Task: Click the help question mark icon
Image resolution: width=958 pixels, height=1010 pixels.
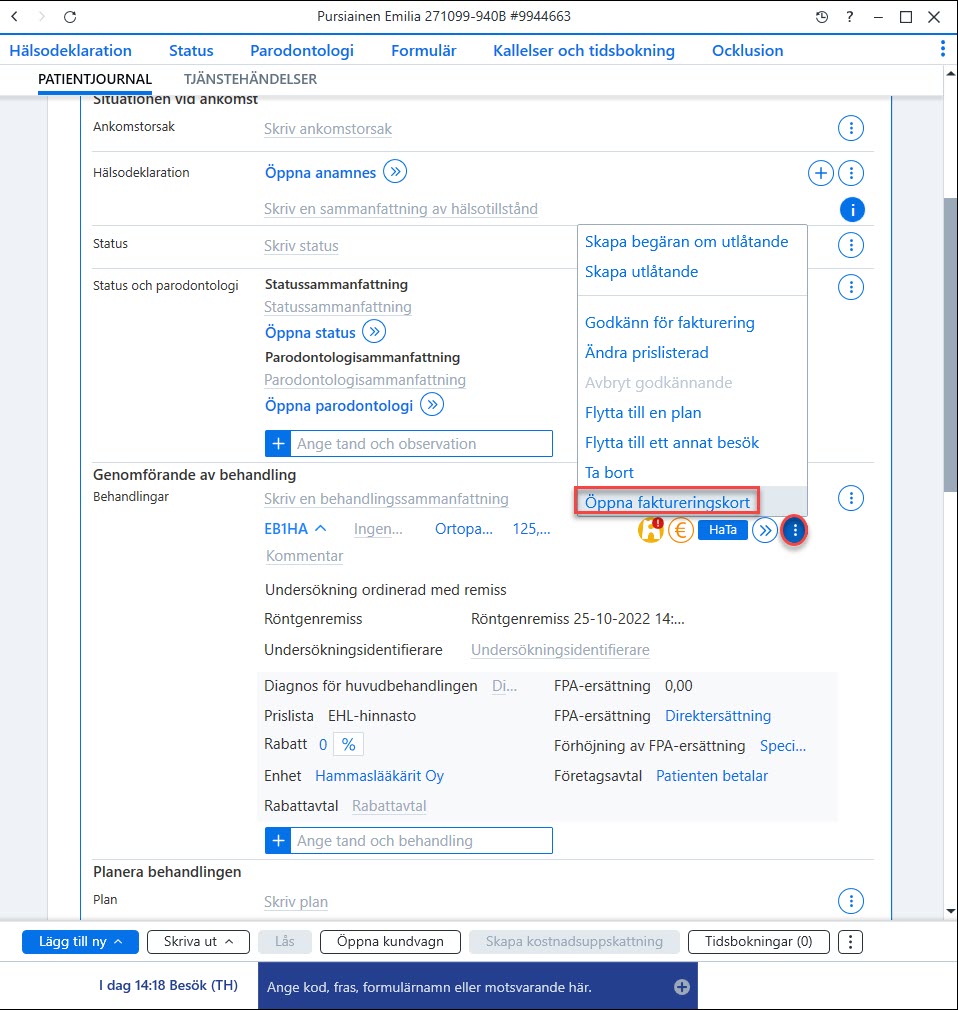Action: pos(850,17)
